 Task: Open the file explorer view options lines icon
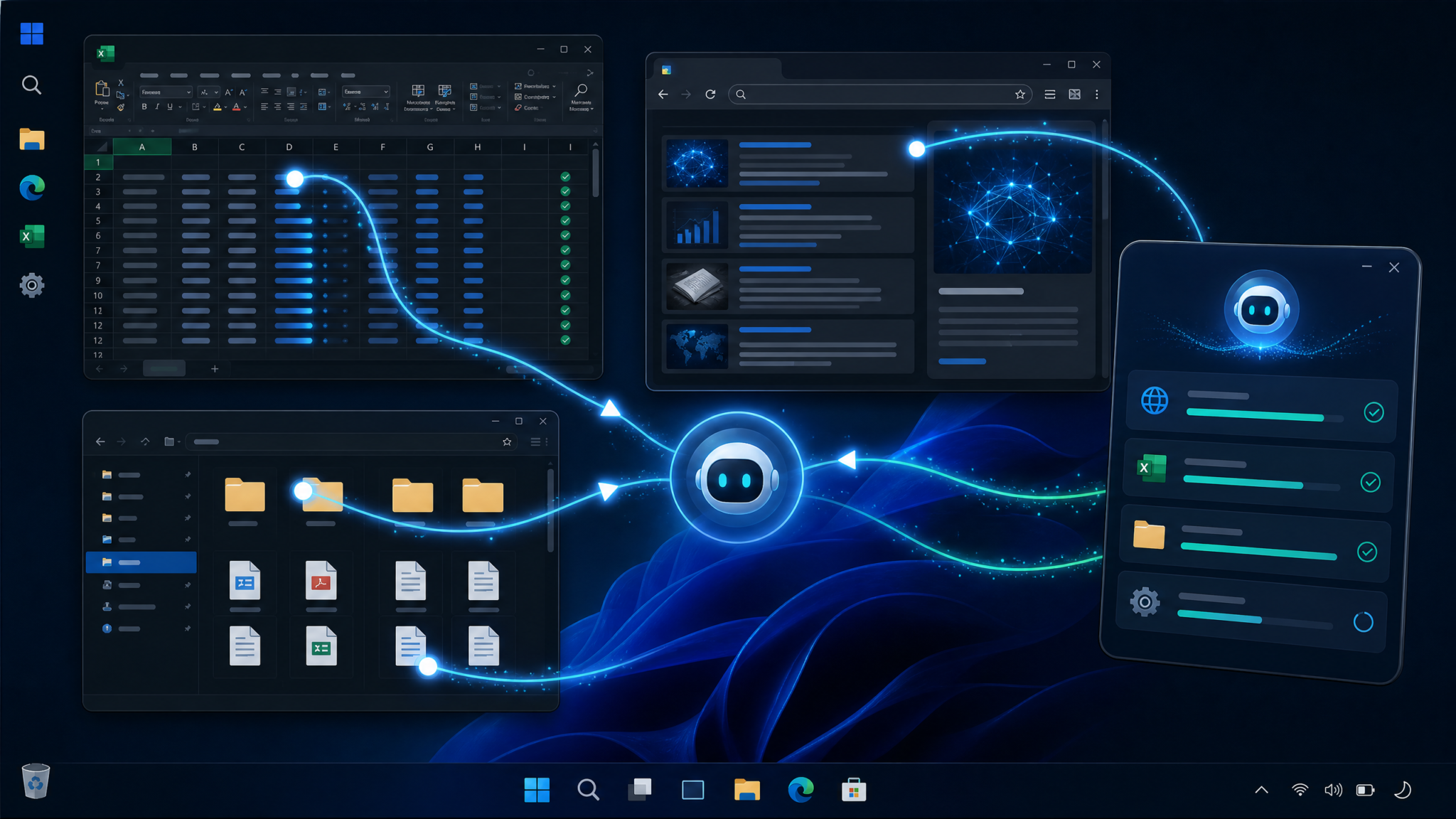click(535, 441)
